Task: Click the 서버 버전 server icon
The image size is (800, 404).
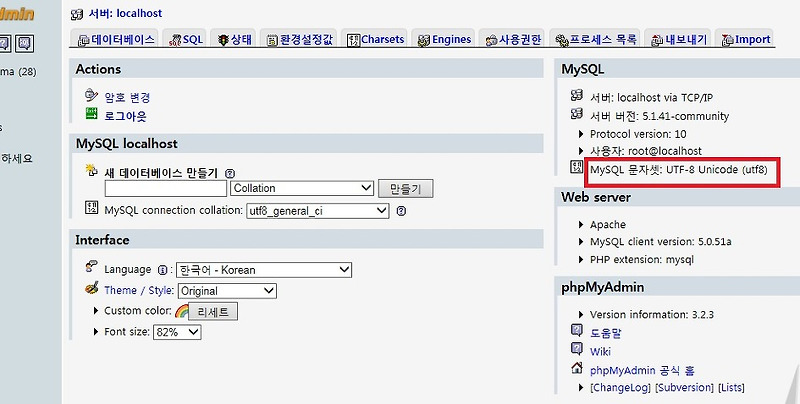Action: pos(577,113)
